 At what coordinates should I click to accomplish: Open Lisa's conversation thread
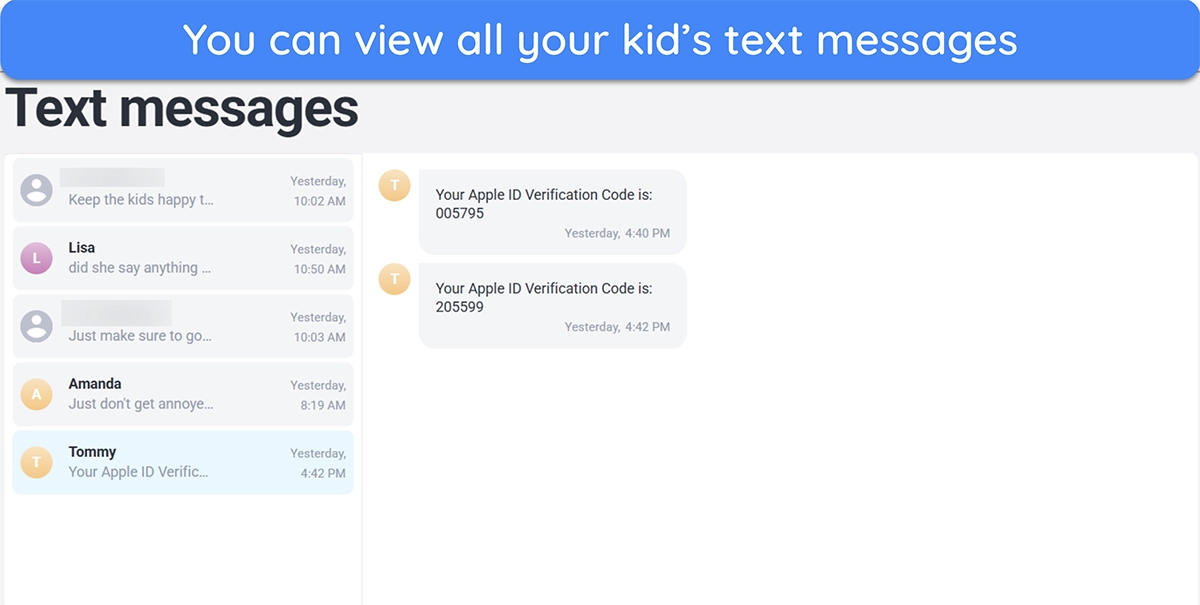(183, 258)
